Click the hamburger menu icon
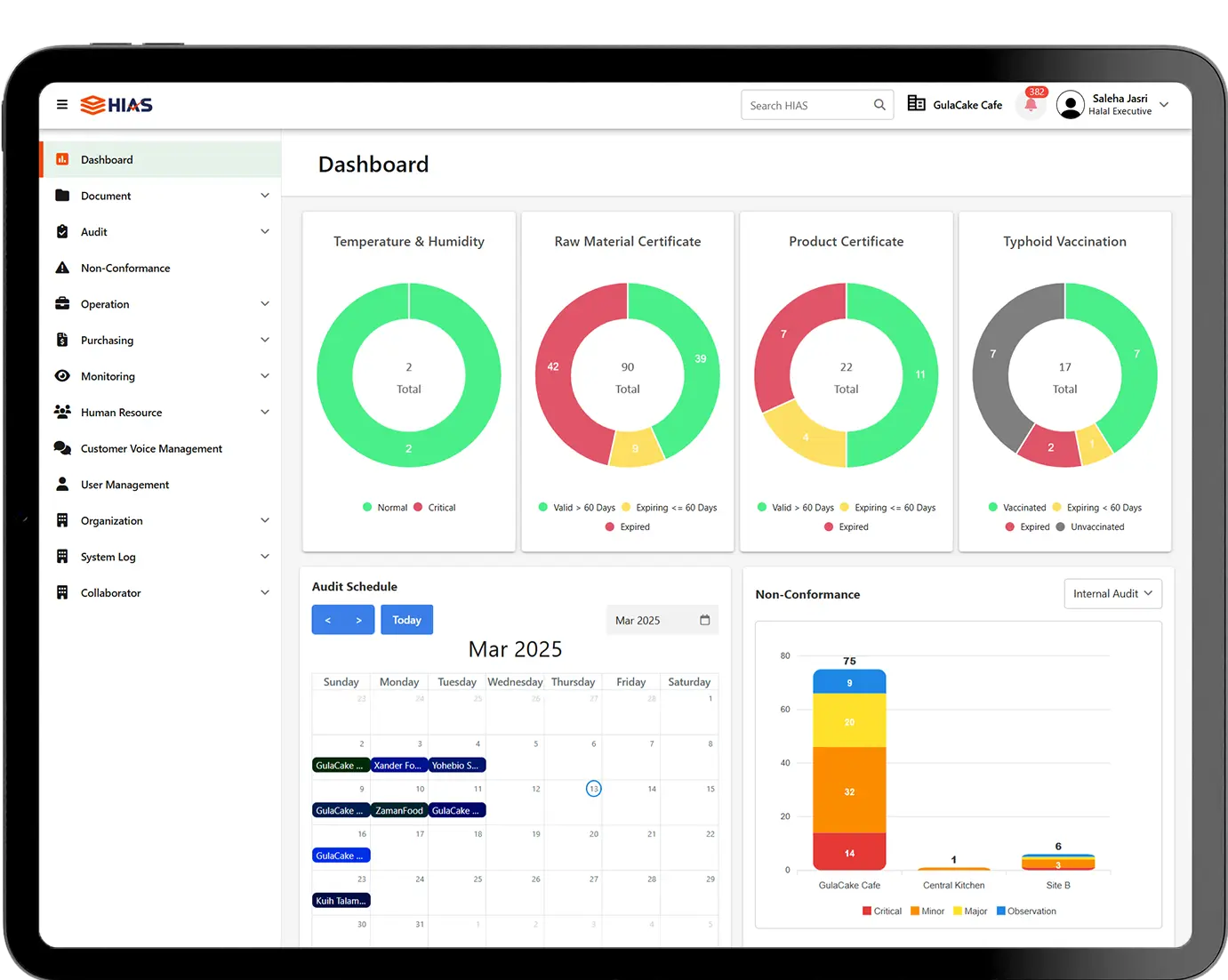The height and width of the screenshot is (980, 1228). pyautogui.click(x=62, y=105)
